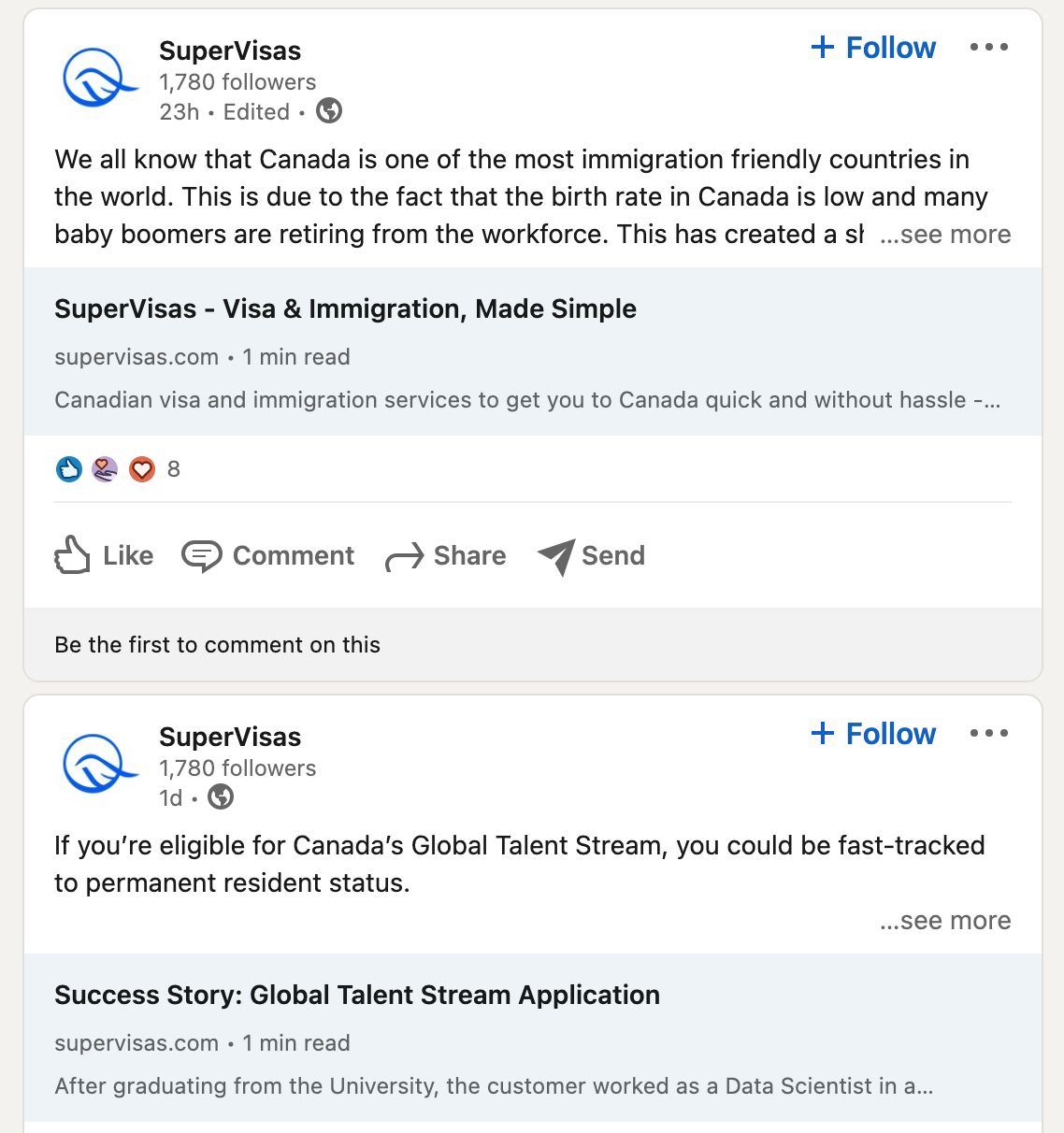
Task: Open Visa & Immigration, Made Simple article
Action: [345, 309]
